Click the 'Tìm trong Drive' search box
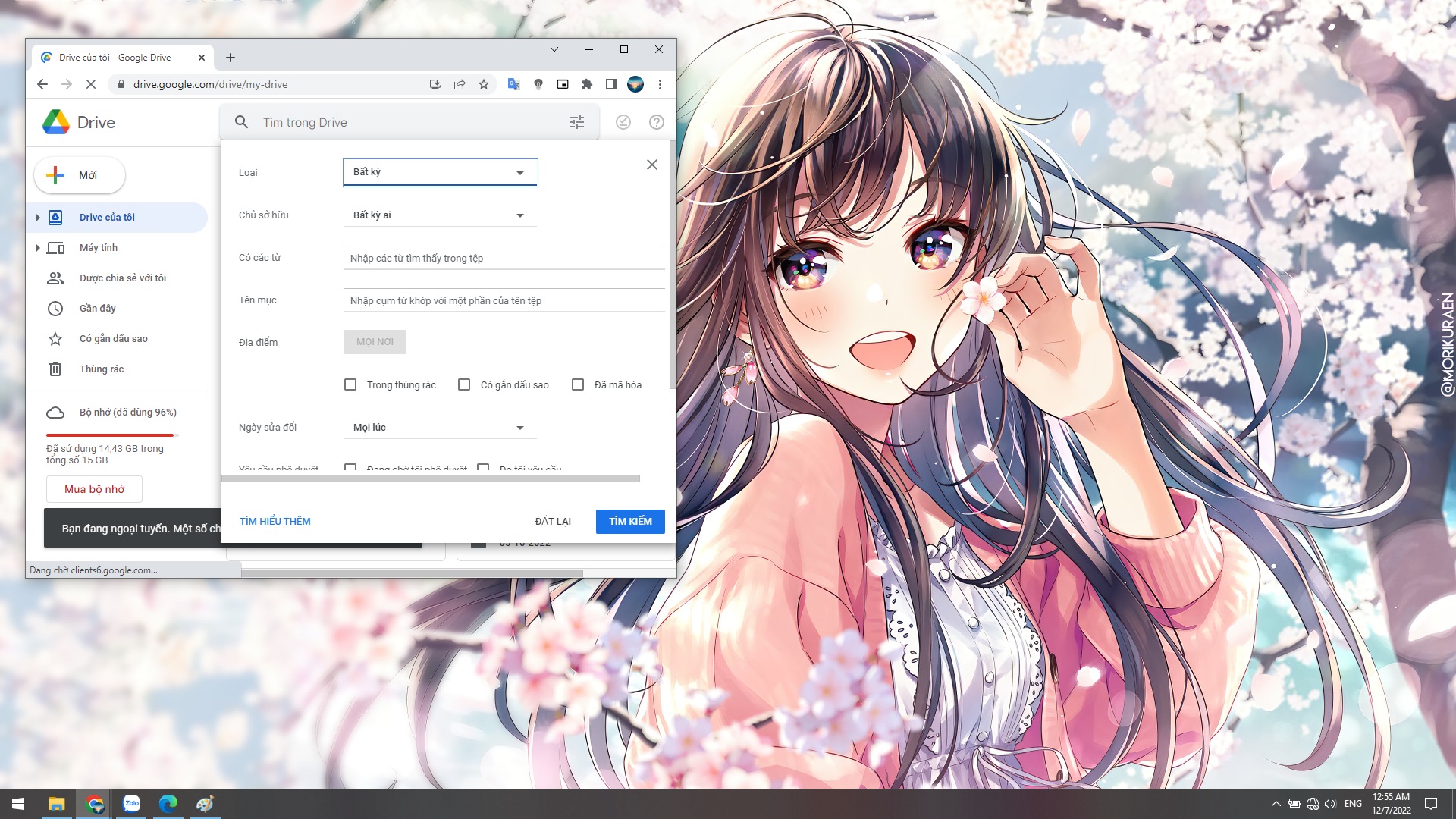This screenshot has width=1456, height=819. coord(409,122)
